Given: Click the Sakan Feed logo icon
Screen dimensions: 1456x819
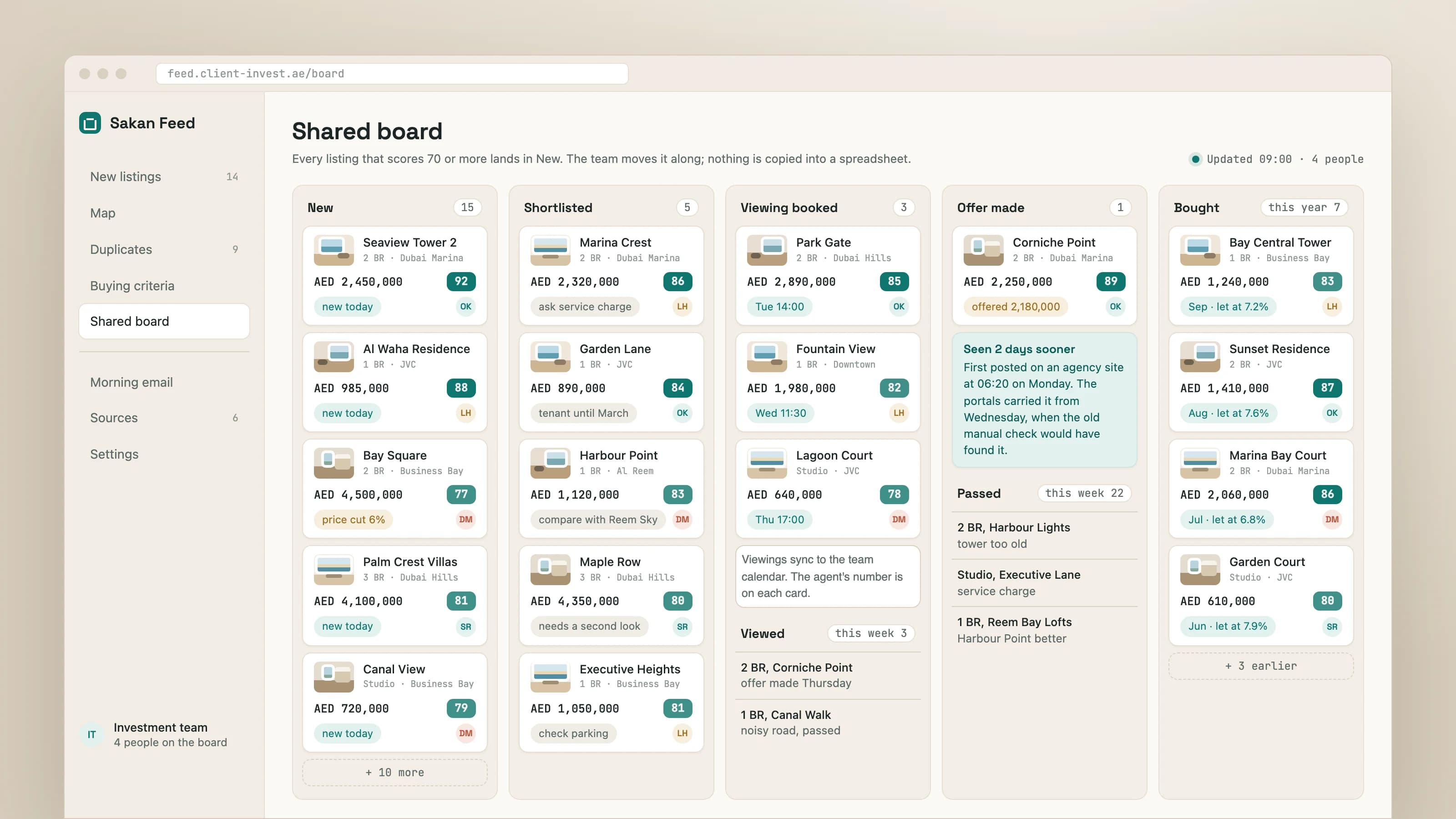Looking at the screenshot, I should (90, 123).
